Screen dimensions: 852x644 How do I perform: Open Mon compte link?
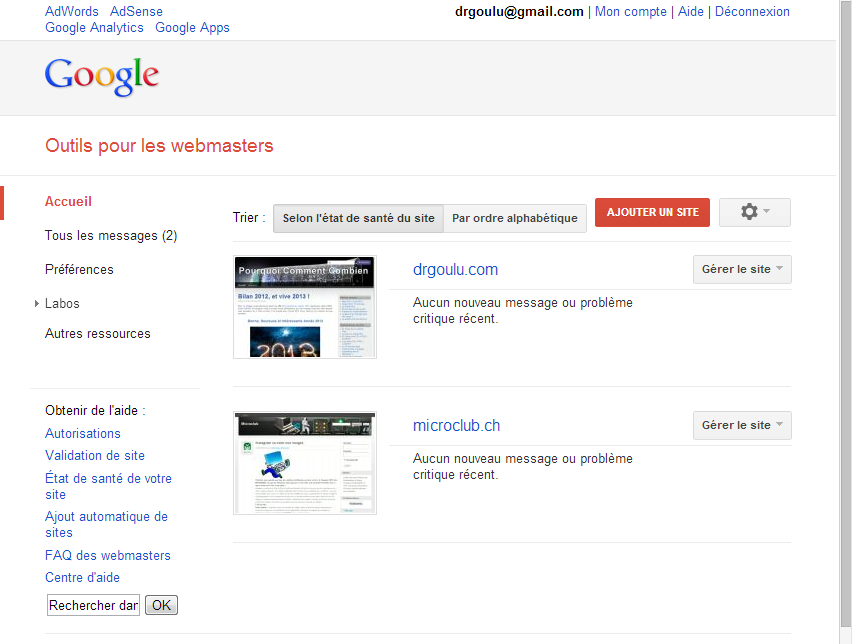[631, 11]
